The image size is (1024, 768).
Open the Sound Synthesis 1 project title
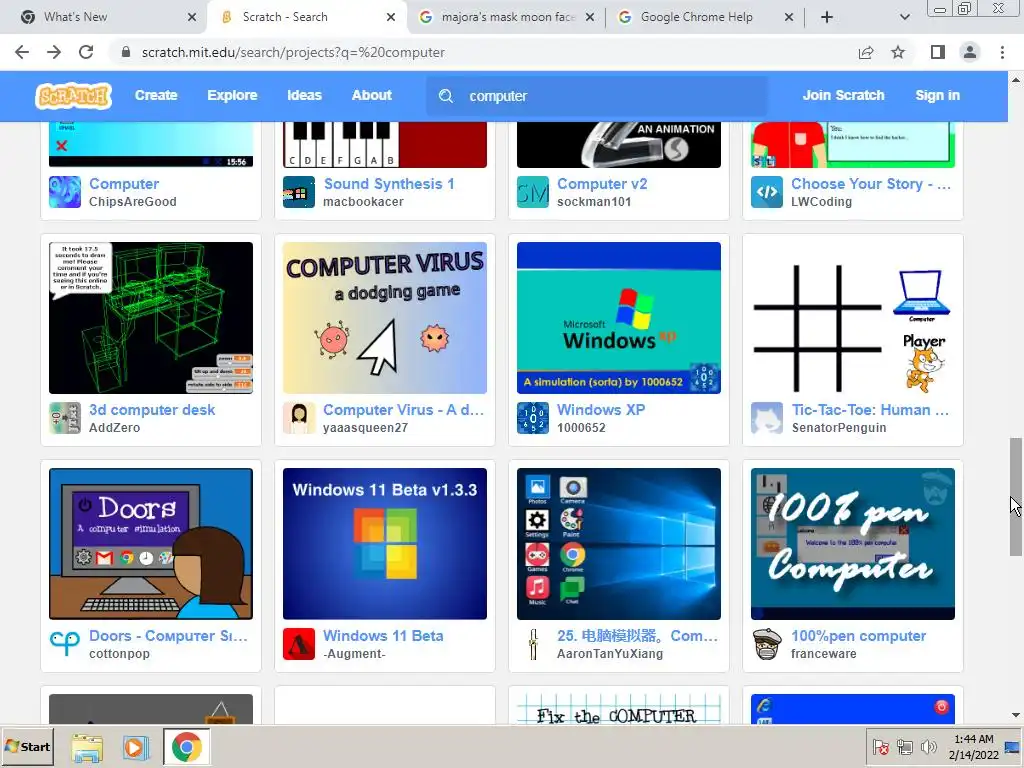click(x=389, y=184)
